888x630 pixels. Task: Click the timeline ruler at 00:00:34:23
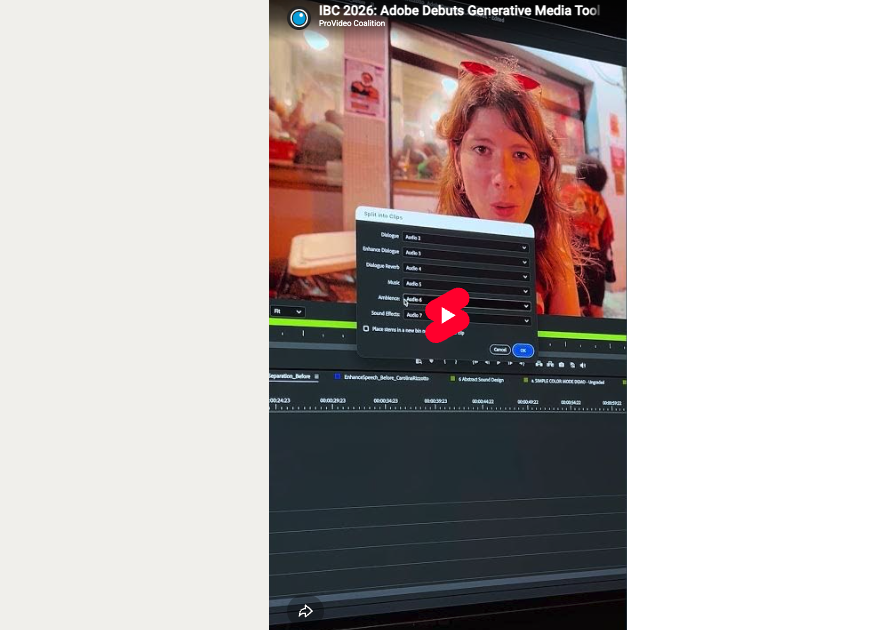pyautogui.click(x=385, y=401)
